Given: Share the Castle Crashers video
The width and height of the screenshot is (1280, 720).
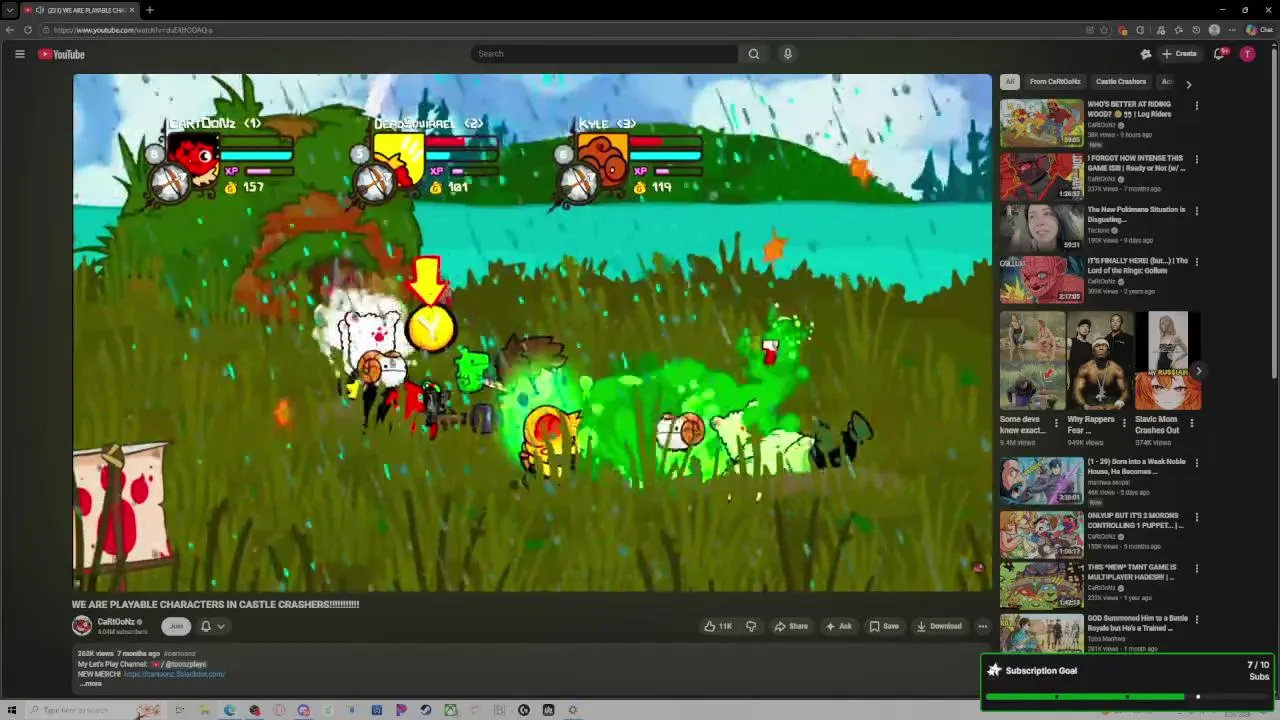Looking at the screenshot, I should pyautogui.click(x=791, y=626).
